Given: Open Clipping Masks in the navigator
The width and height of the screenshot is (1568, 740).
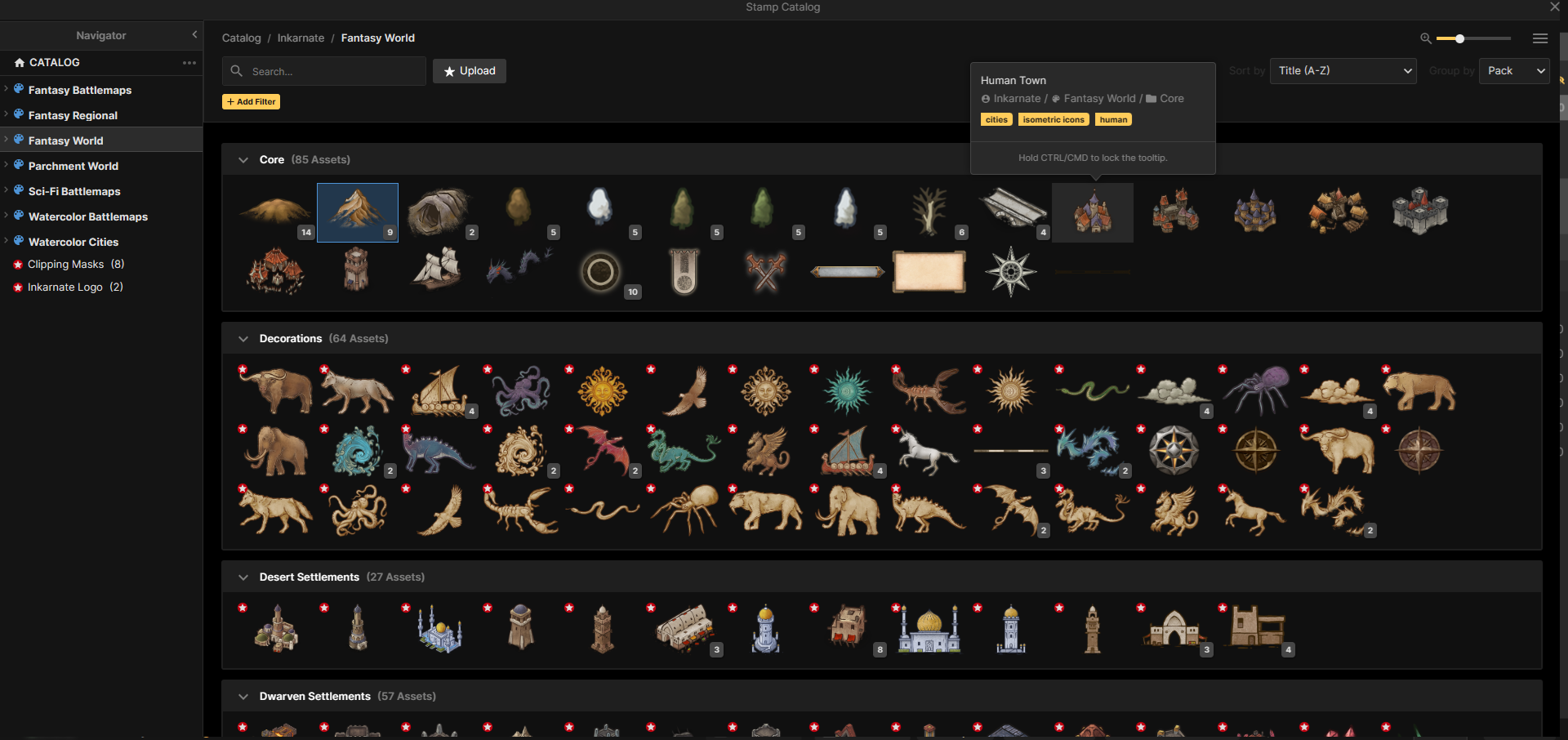Looking at the screenshot, I should click(x=65, y=265).
